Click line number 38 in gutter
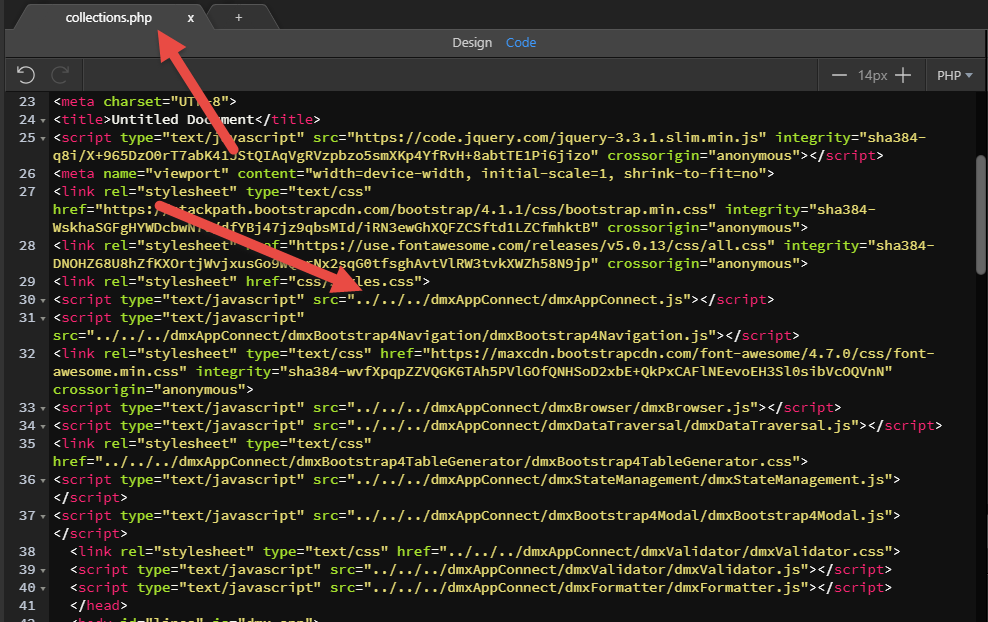This screenshot has height=622, width=988. [x=27, y=551]
